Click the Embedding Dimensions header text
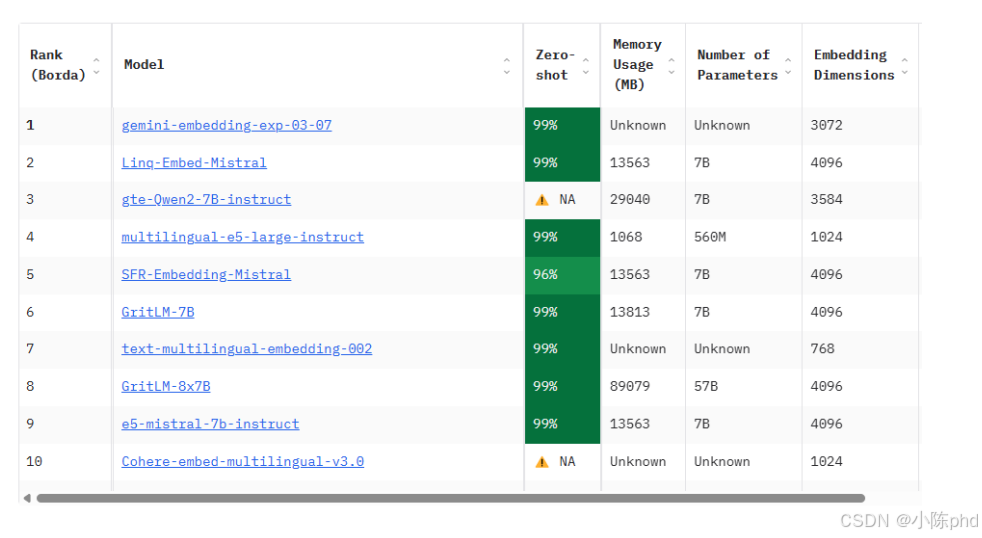The image size is (982, 538). pos(854,65)
